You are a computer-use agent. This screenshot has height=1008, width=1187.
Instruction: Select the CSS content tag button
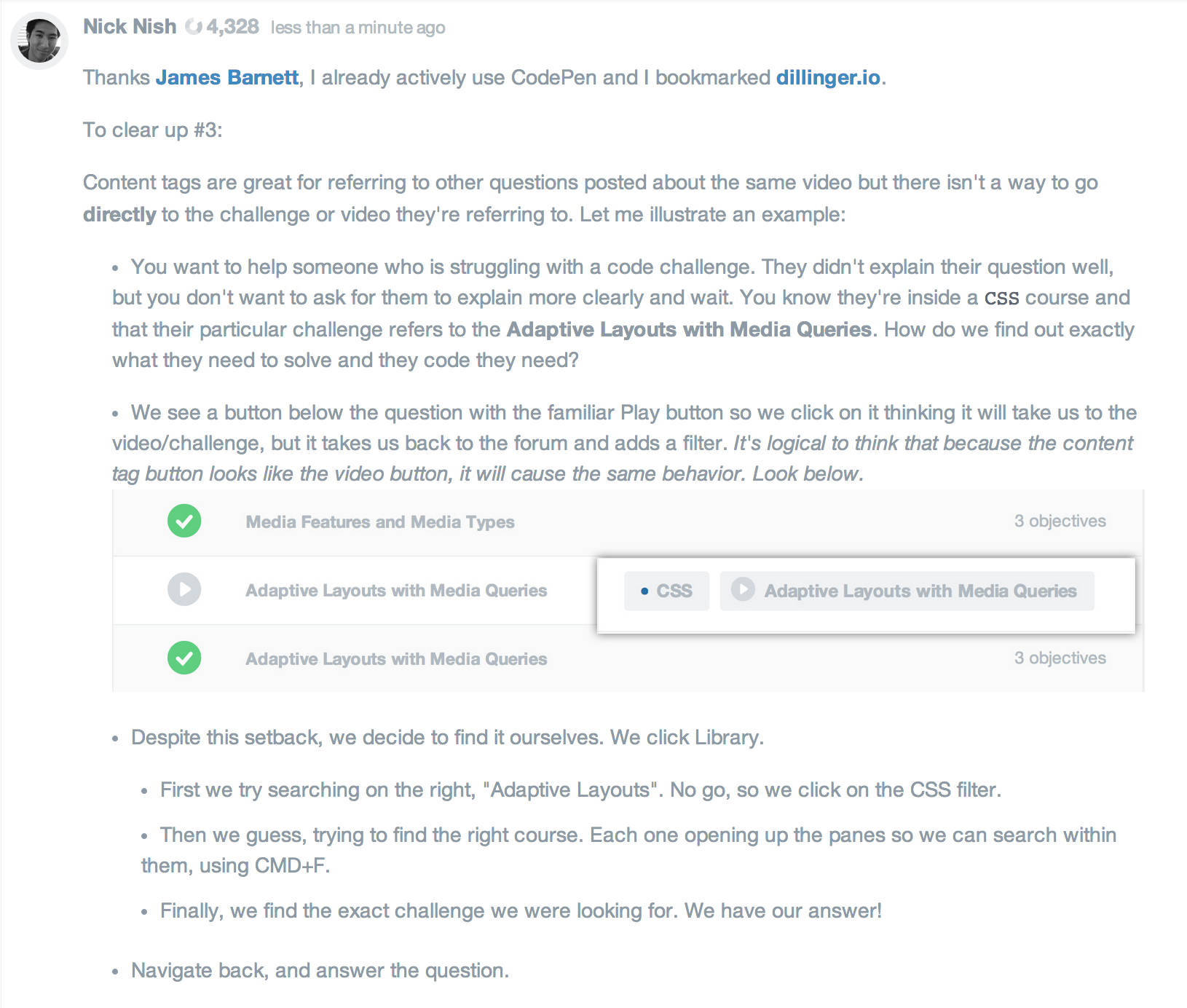666,591
